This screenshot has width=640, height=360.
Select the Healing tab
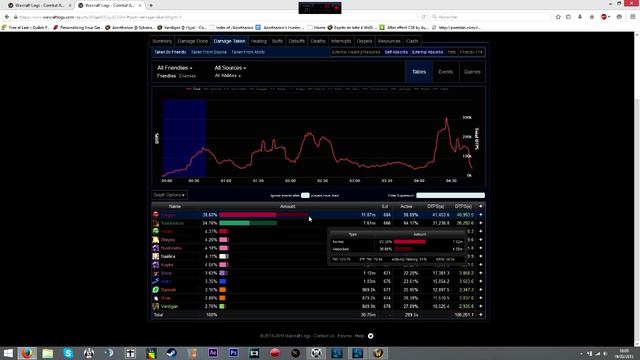point(258,41)
